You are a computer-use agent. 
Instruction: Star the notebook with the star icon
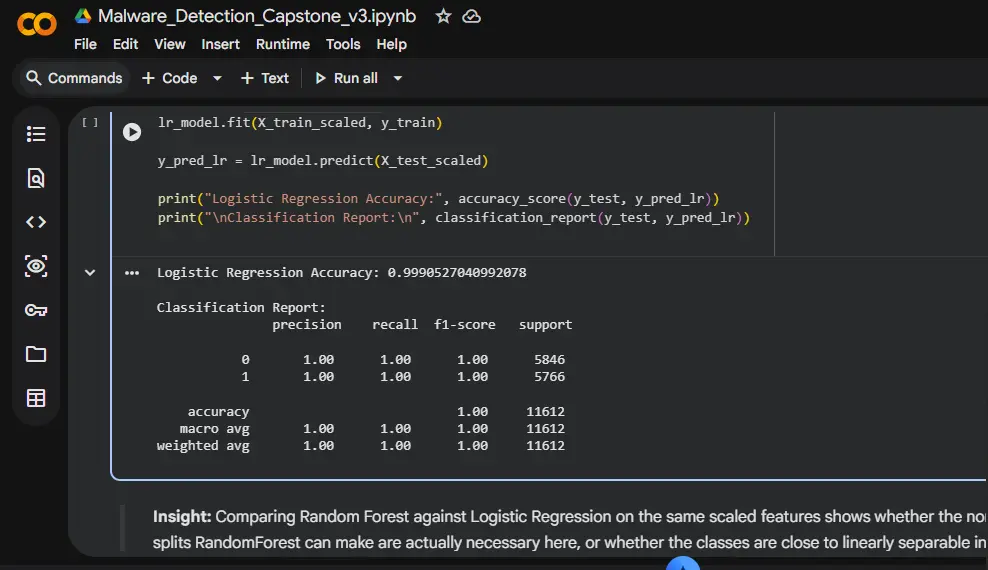tap(444, 16)
